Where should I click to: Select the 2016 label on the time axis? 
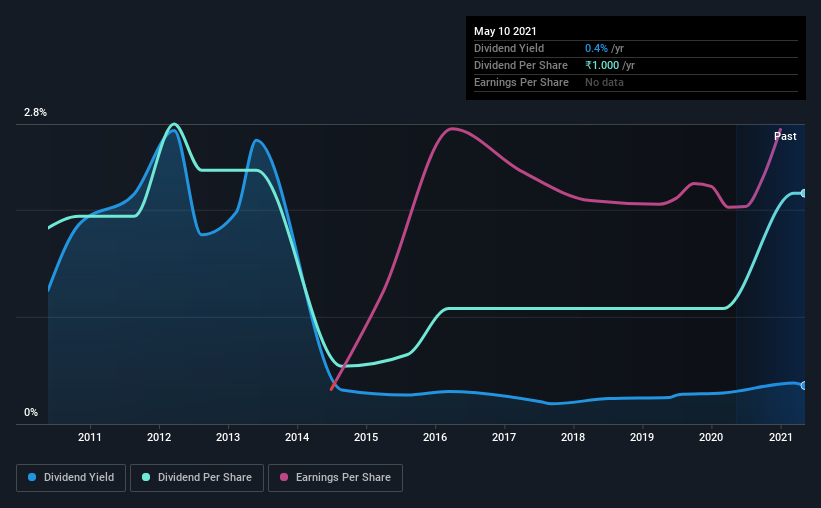(x=435, y=437)
